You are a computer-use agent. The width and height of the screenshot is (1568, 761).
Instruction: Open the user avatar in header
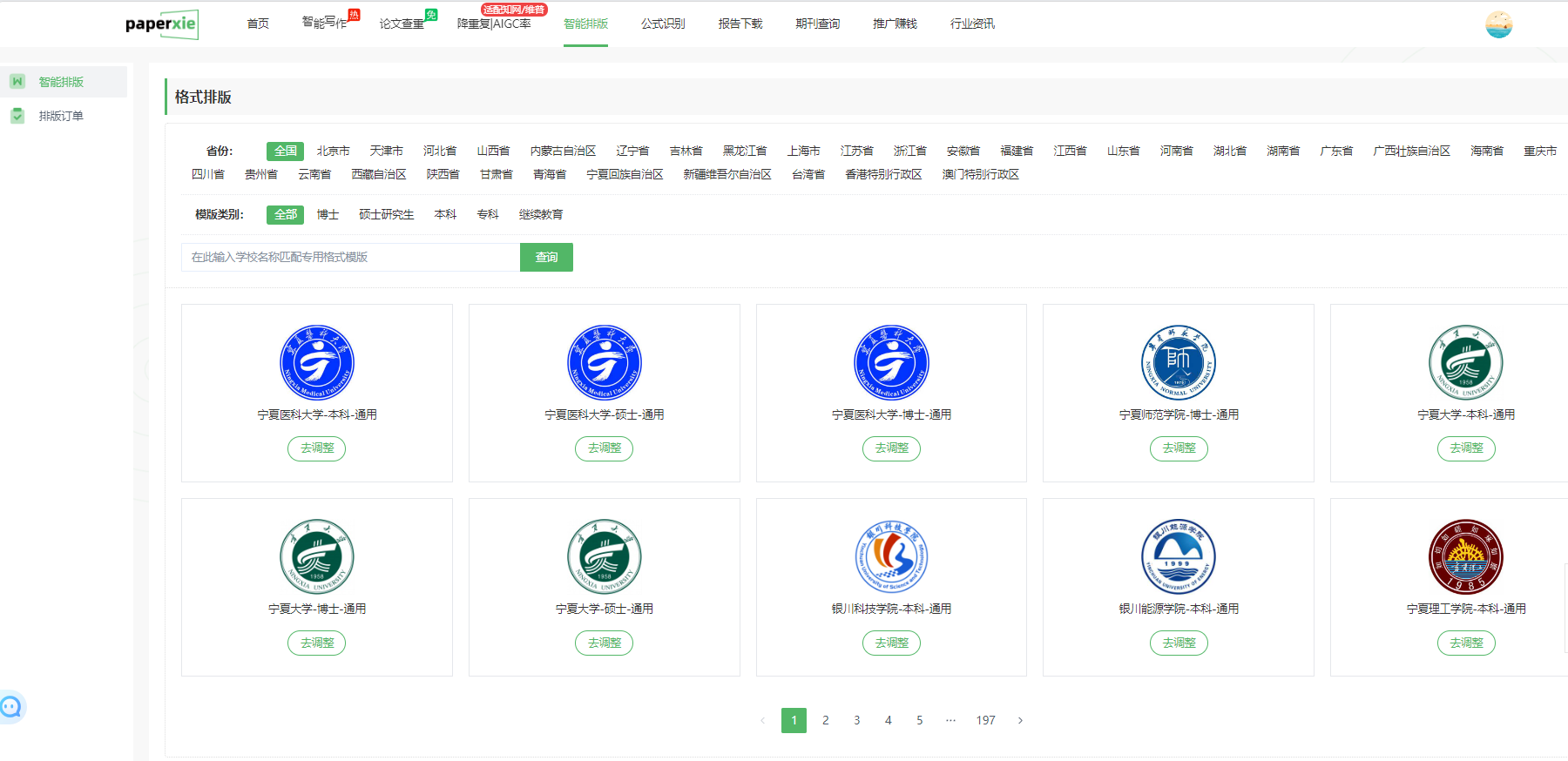(1498, 24)
